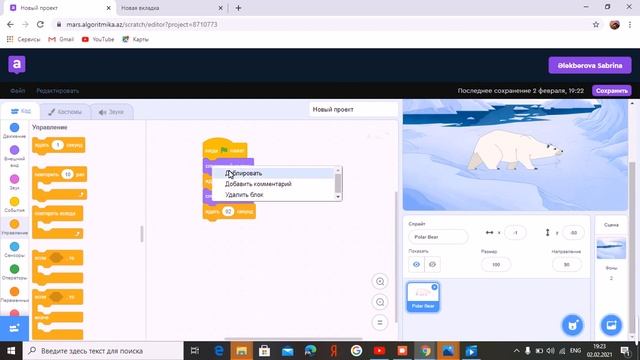Edit the Новый проект title field
640x360 pixels.
click(x=353, y=109)
